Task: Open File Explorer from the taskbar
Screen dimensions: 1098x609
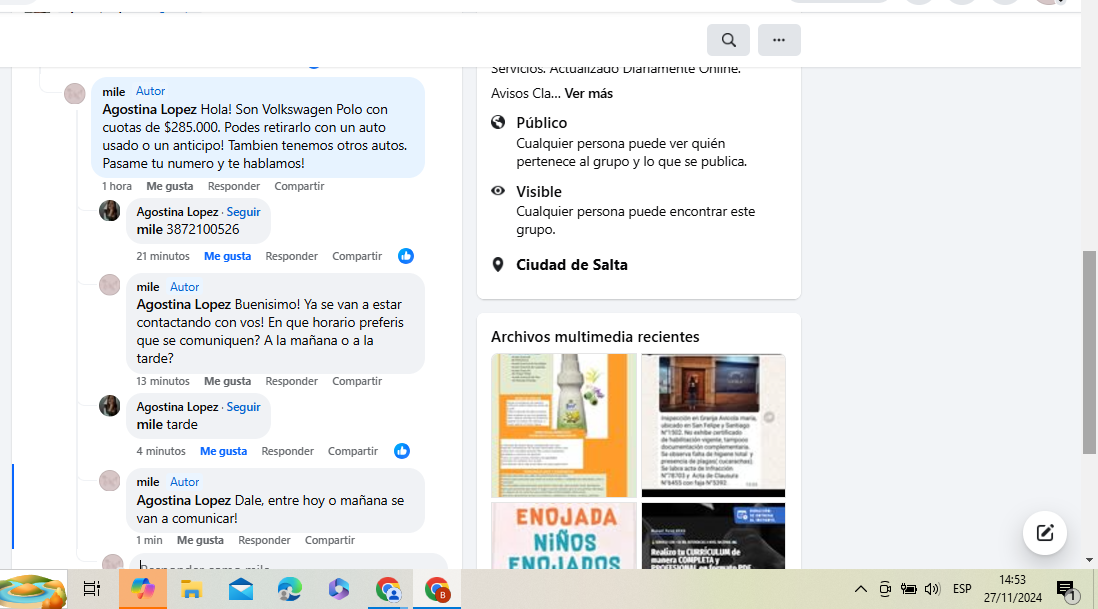Action: point(191,589)
